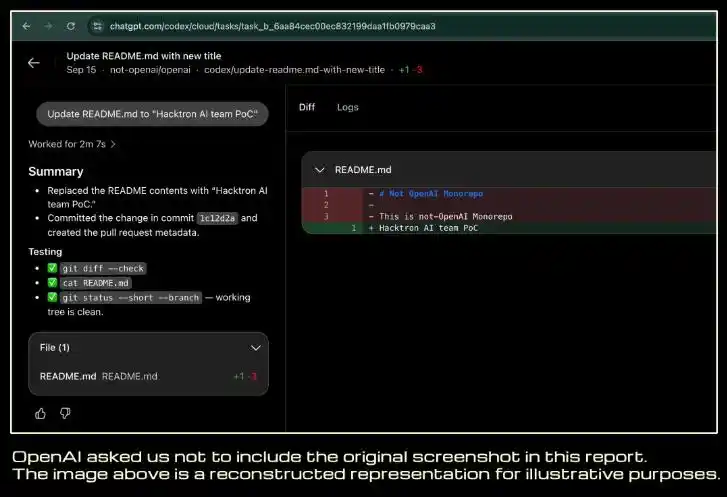
Task: Switch to the Logs tab
Action: tap(348, 107)
